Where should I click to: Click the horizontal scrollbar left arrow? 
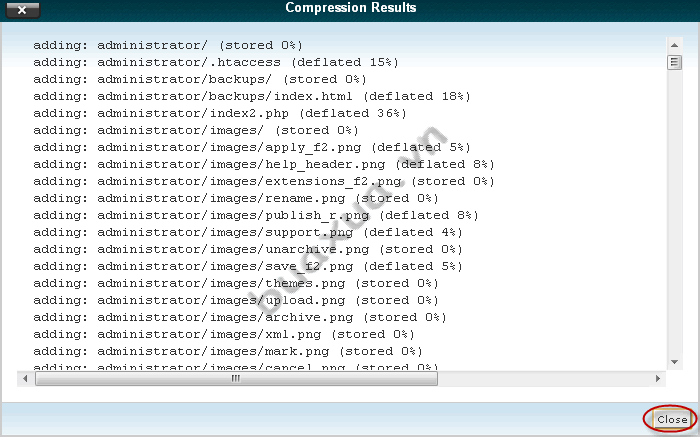[25, 379]
